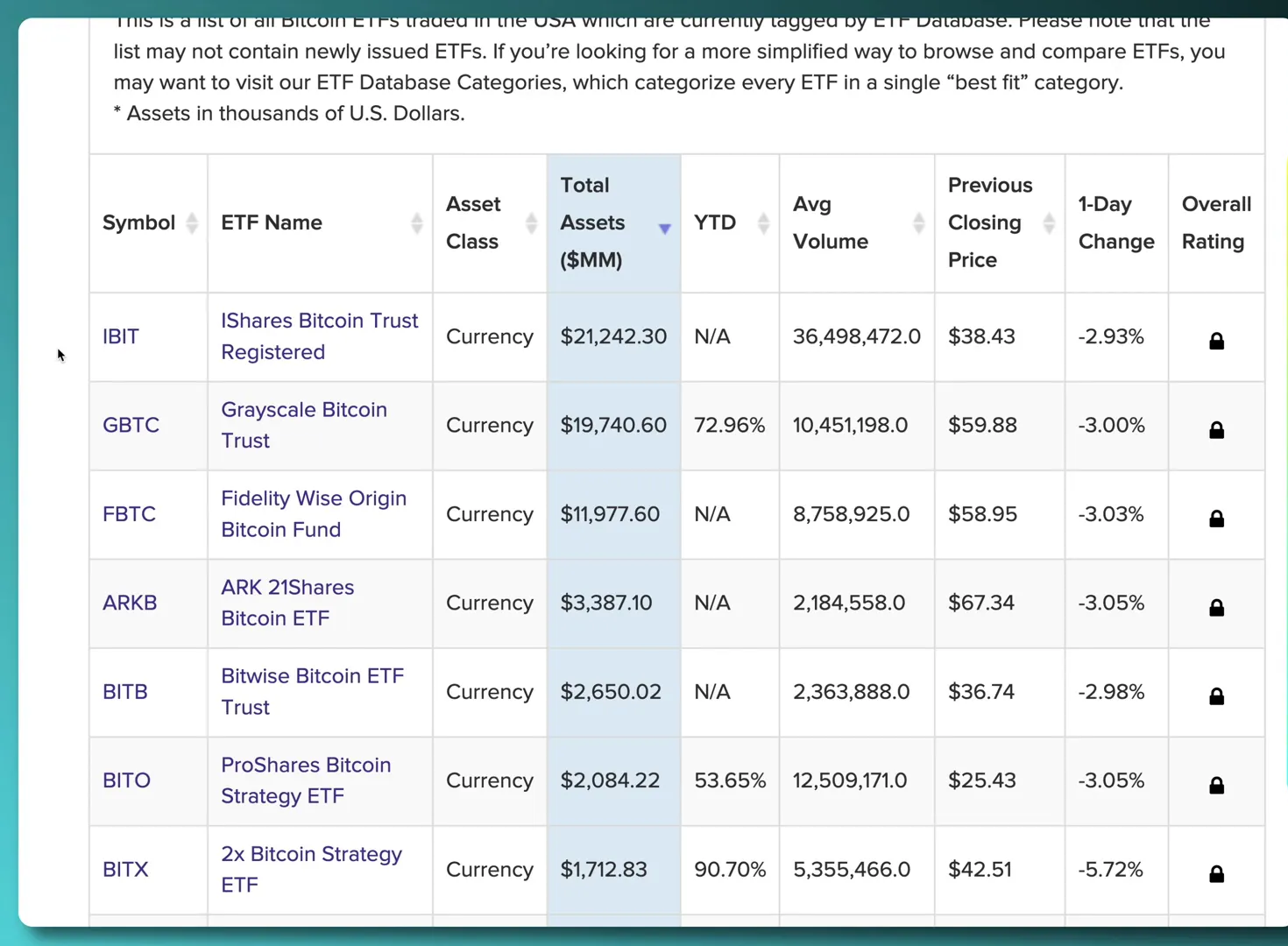Open Grayscale Bitcoin Trust link

[304, 425]
